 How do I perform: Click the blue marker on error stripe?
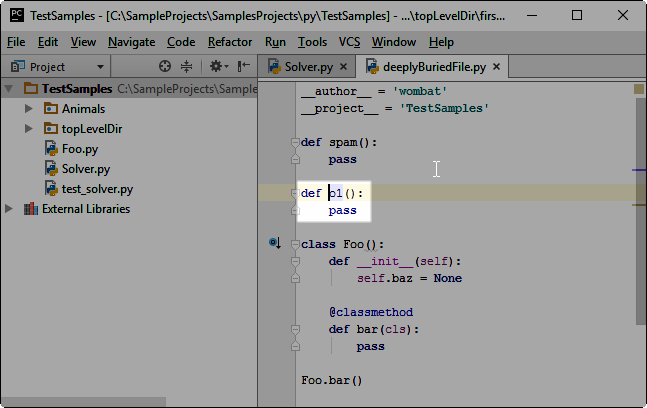click(x=638, y=171)
